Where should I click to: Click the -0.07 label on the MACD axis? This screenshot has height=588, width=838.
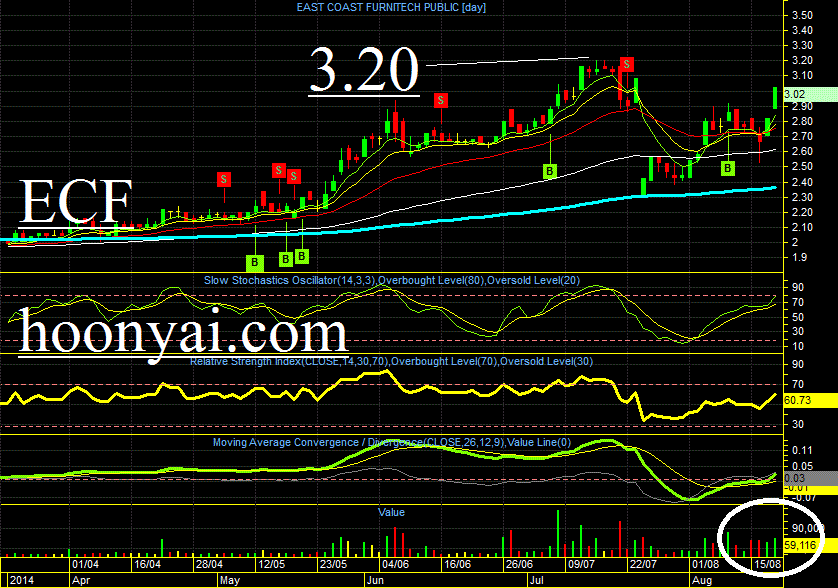[802, 498]
